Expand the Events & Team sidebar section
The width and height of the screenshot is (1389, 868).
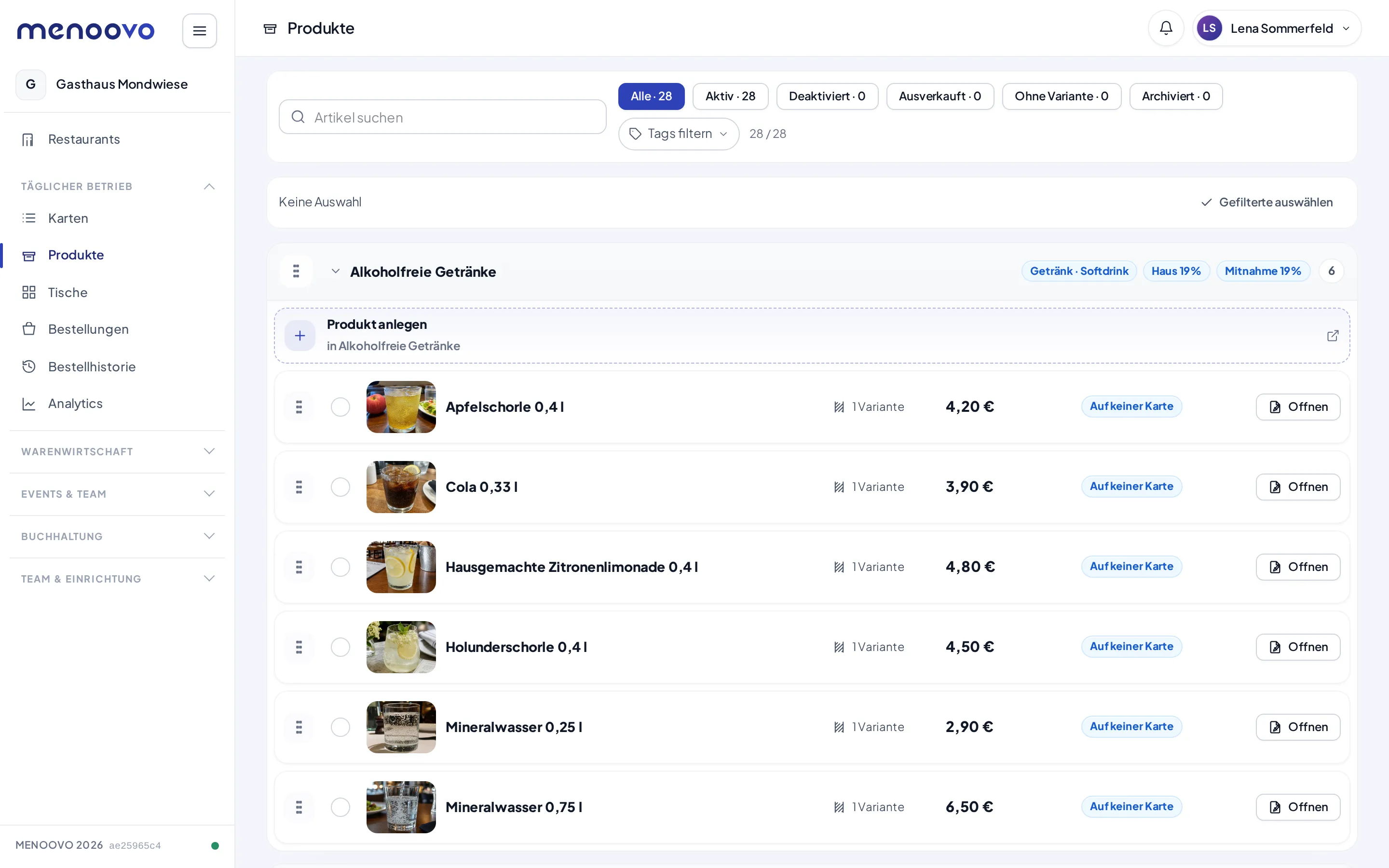(x=209, y=494)
